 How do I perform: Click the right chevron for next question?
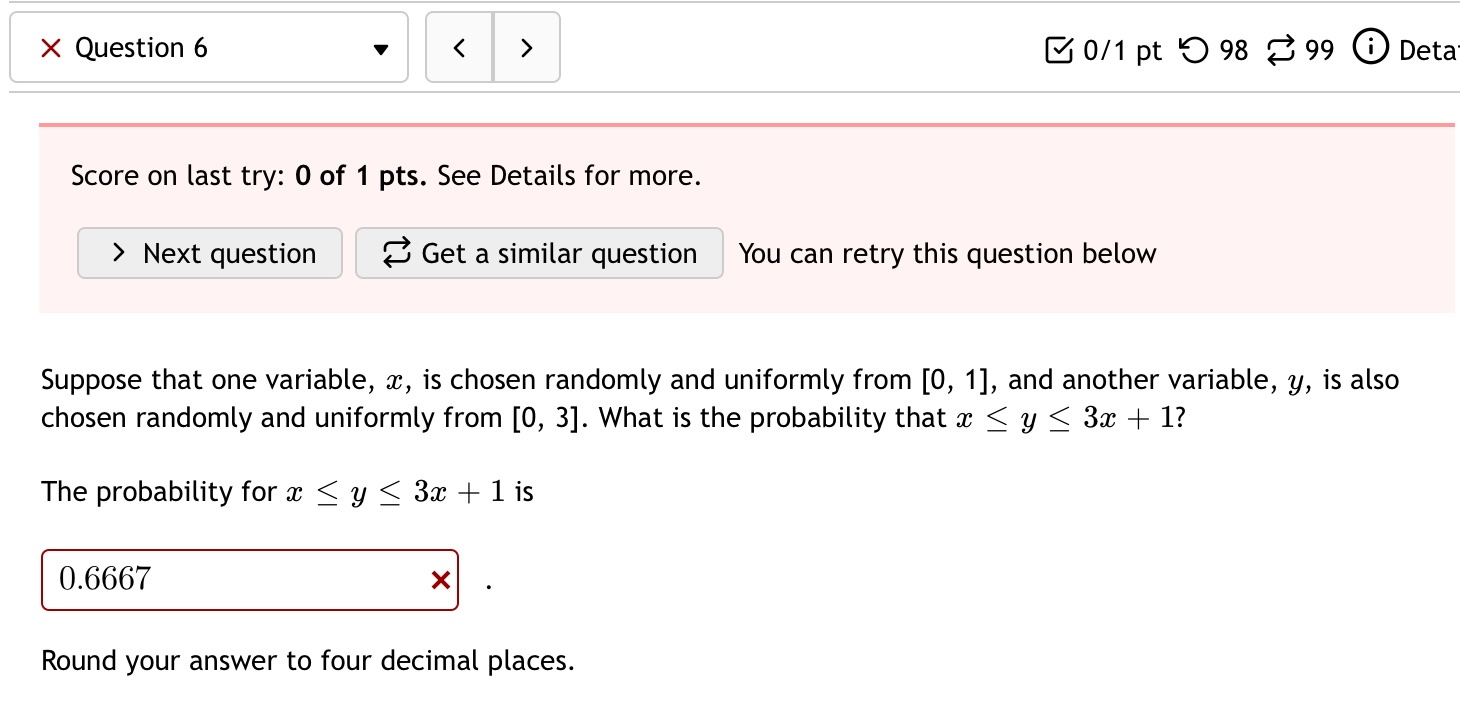pyautogui.click(x=527, y=47)
